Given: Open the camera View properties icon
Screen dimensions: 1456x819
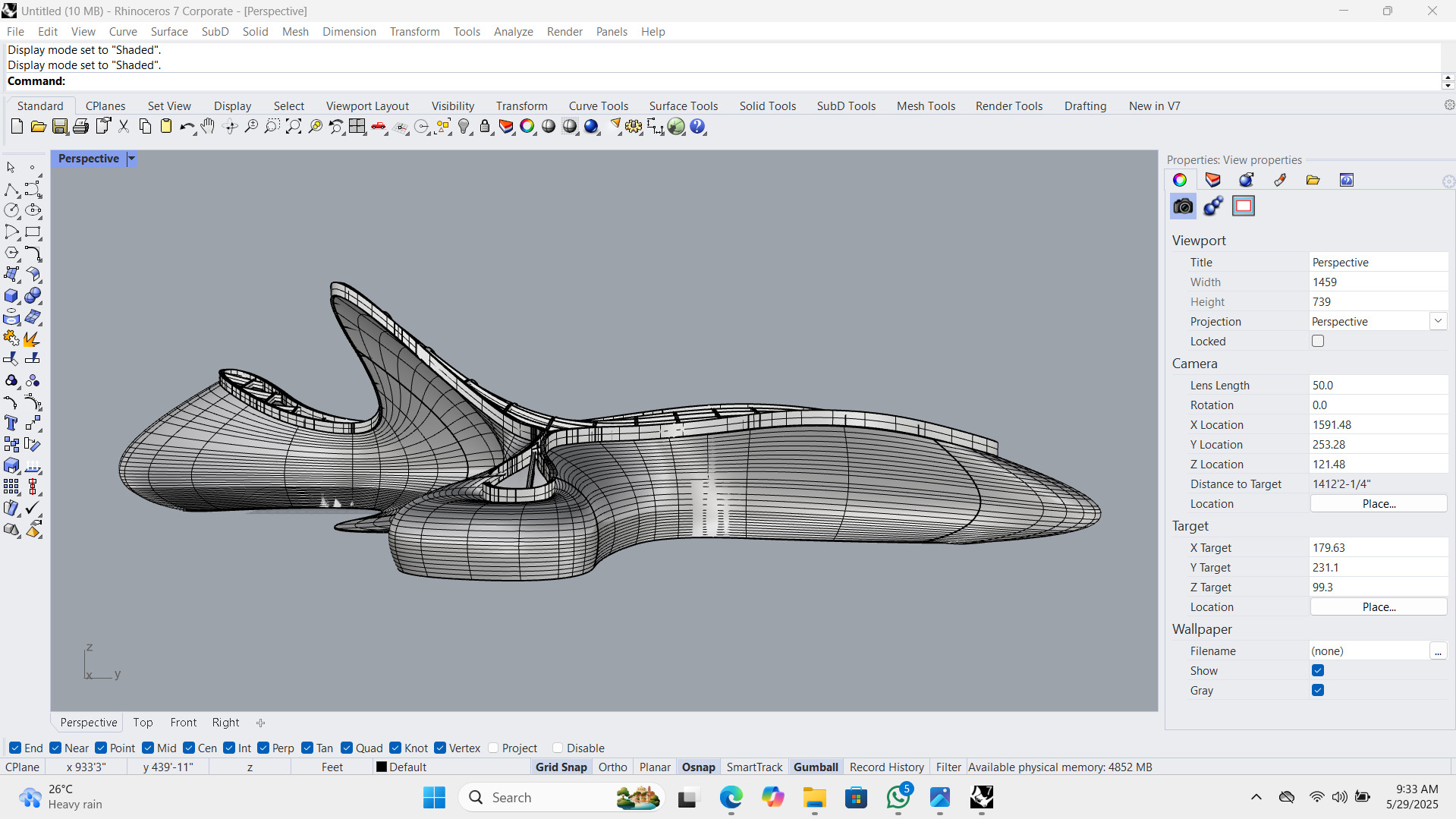Looking at the screenshot, I should 1183,206.
